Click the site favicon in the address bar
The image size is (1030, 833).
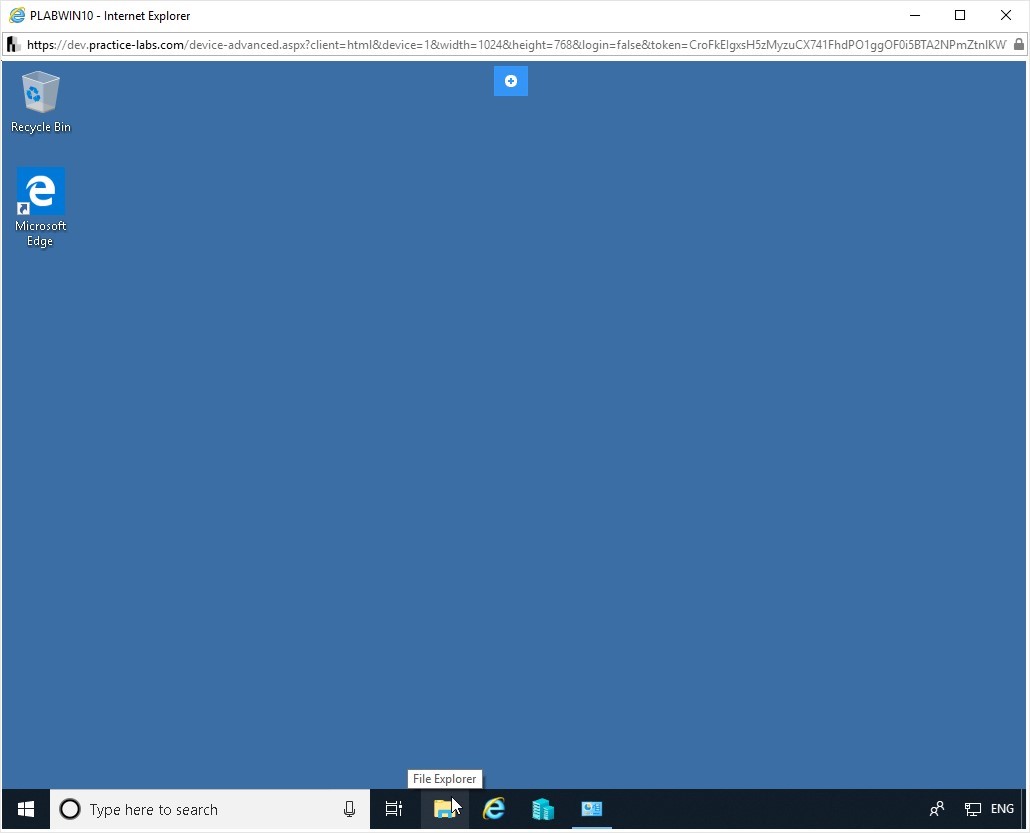pyautogui.click(x=12, y=45)
